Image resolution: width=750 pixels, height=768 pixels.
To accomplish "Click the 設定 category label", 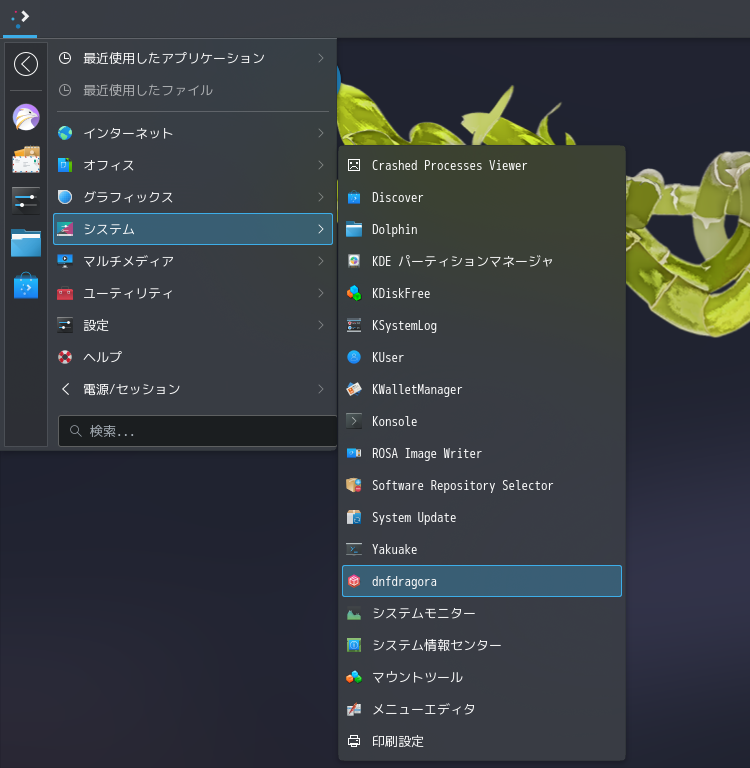I will (96, 325).
